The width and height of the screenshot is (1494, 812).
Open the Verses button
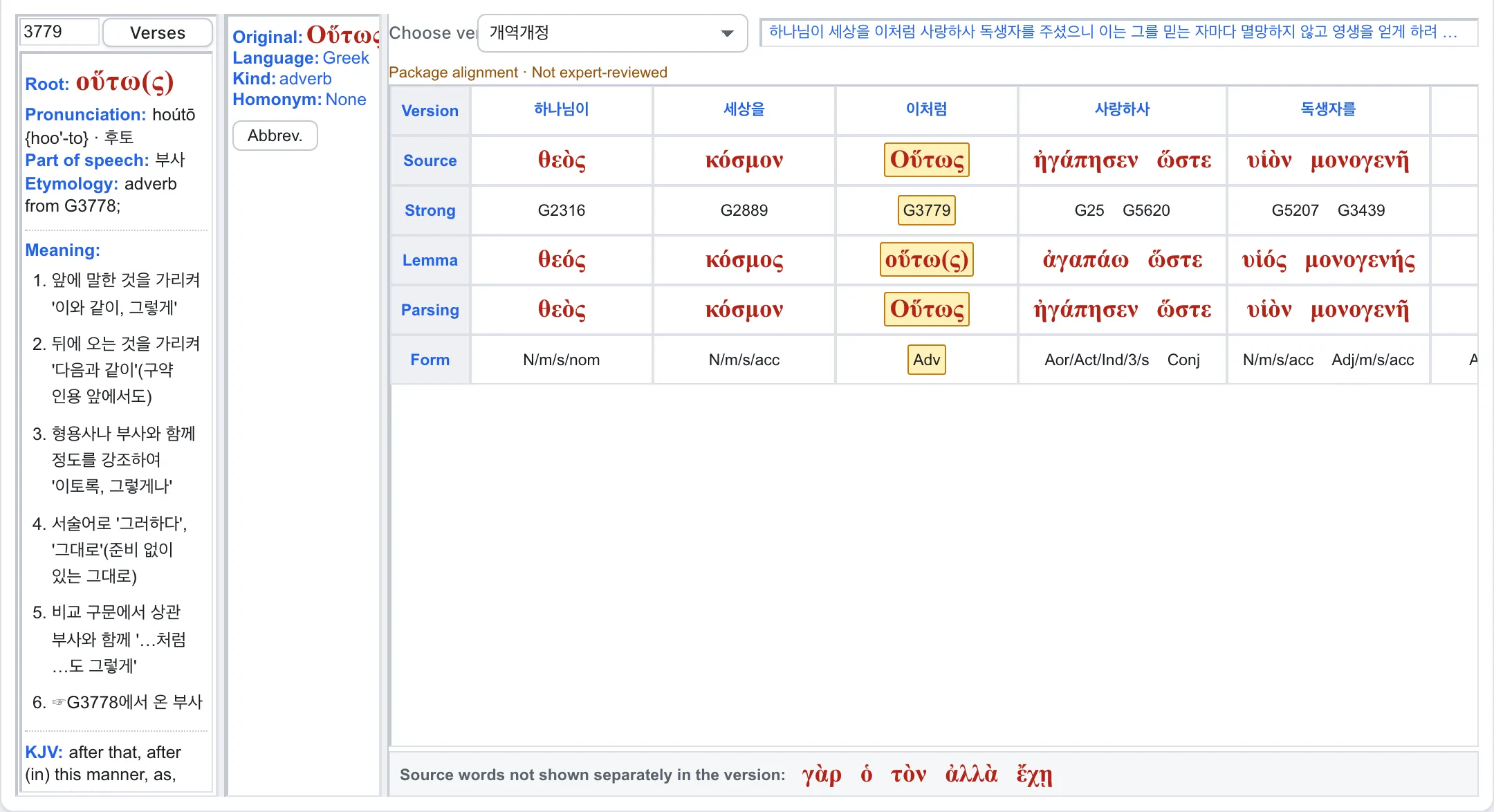pyautogui.click(x=158, y=33)
